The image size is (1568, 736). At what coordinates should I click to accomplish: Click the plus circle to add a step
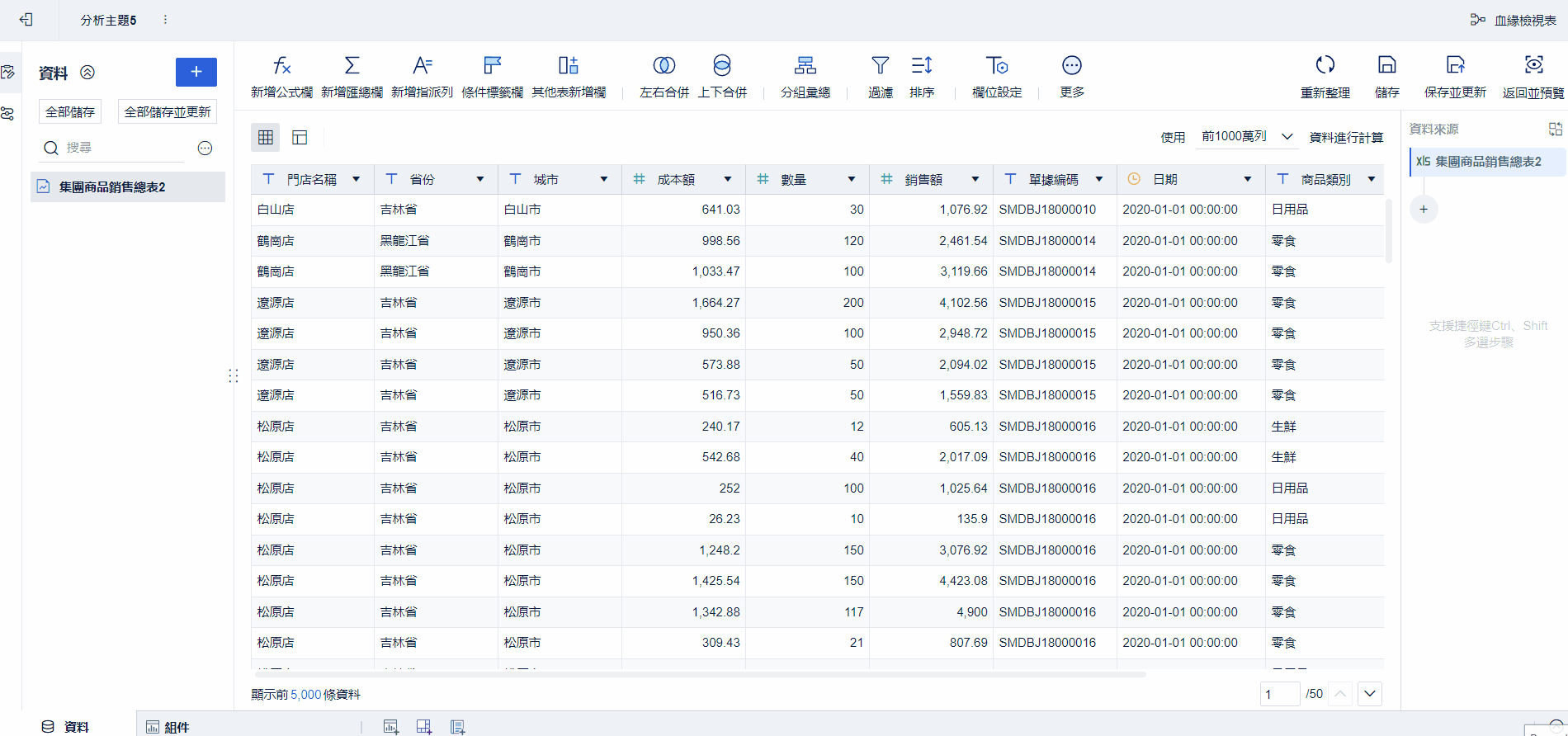(x=1424, y=209)
